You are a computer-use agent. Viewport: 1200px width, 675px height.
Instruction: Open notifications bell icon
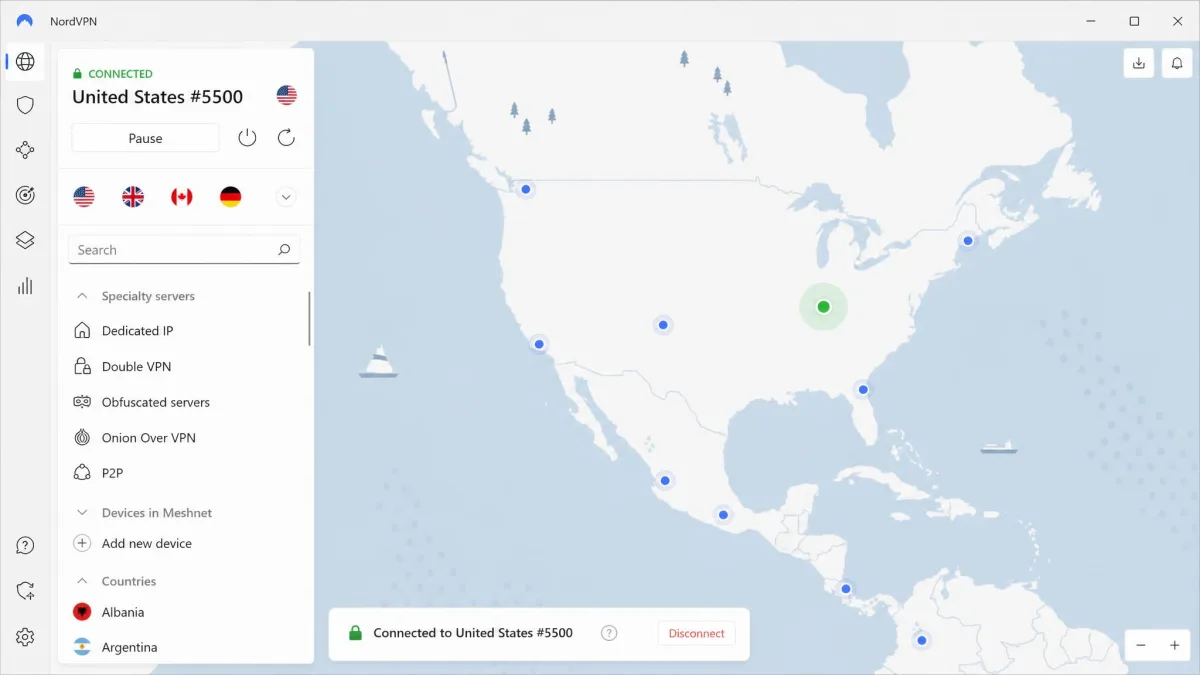pyautogui.click(x=1177, y=63)
